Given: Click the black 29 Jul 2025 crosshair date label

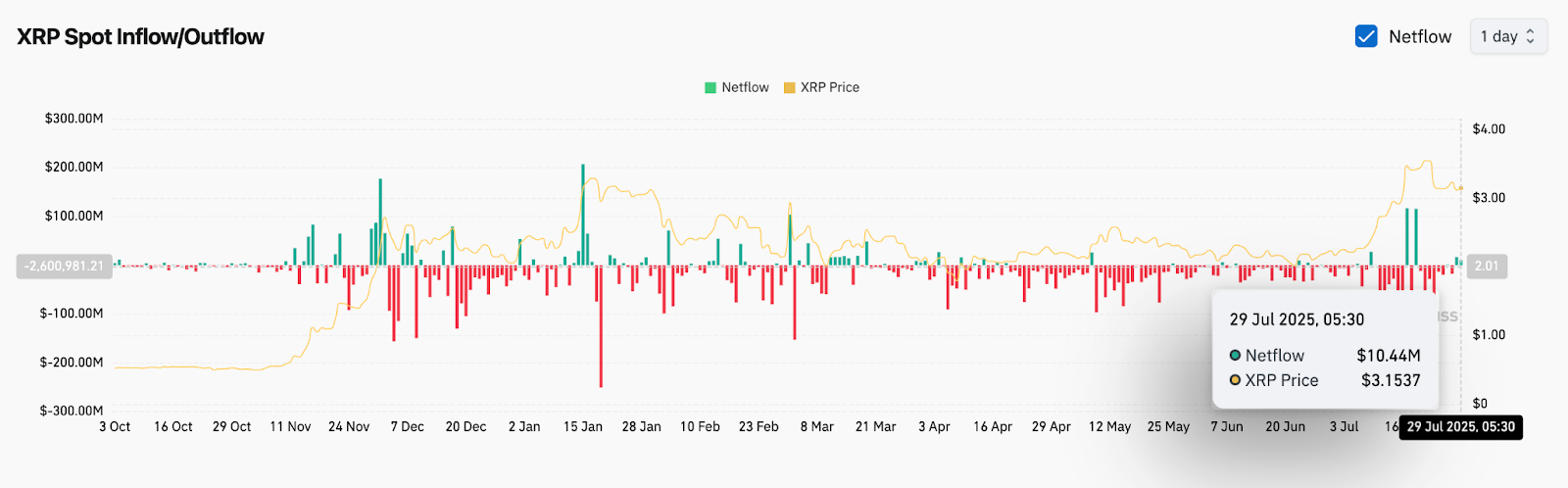Looking at the screenshot, I should tap(1460, 426).
